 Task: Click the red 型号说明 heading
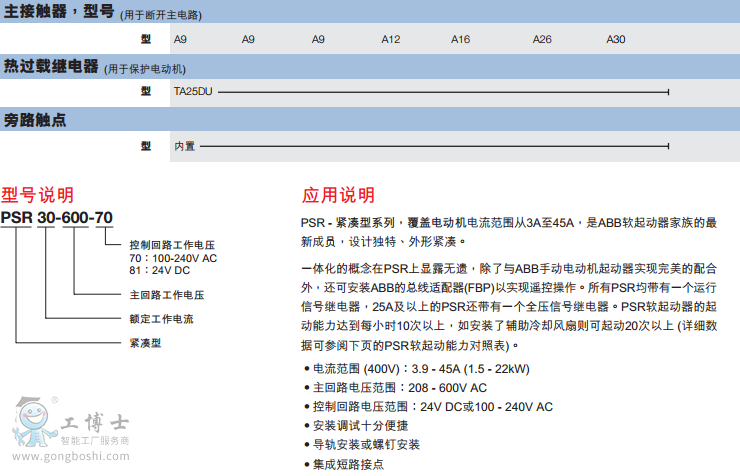click(x=37, y=195)
